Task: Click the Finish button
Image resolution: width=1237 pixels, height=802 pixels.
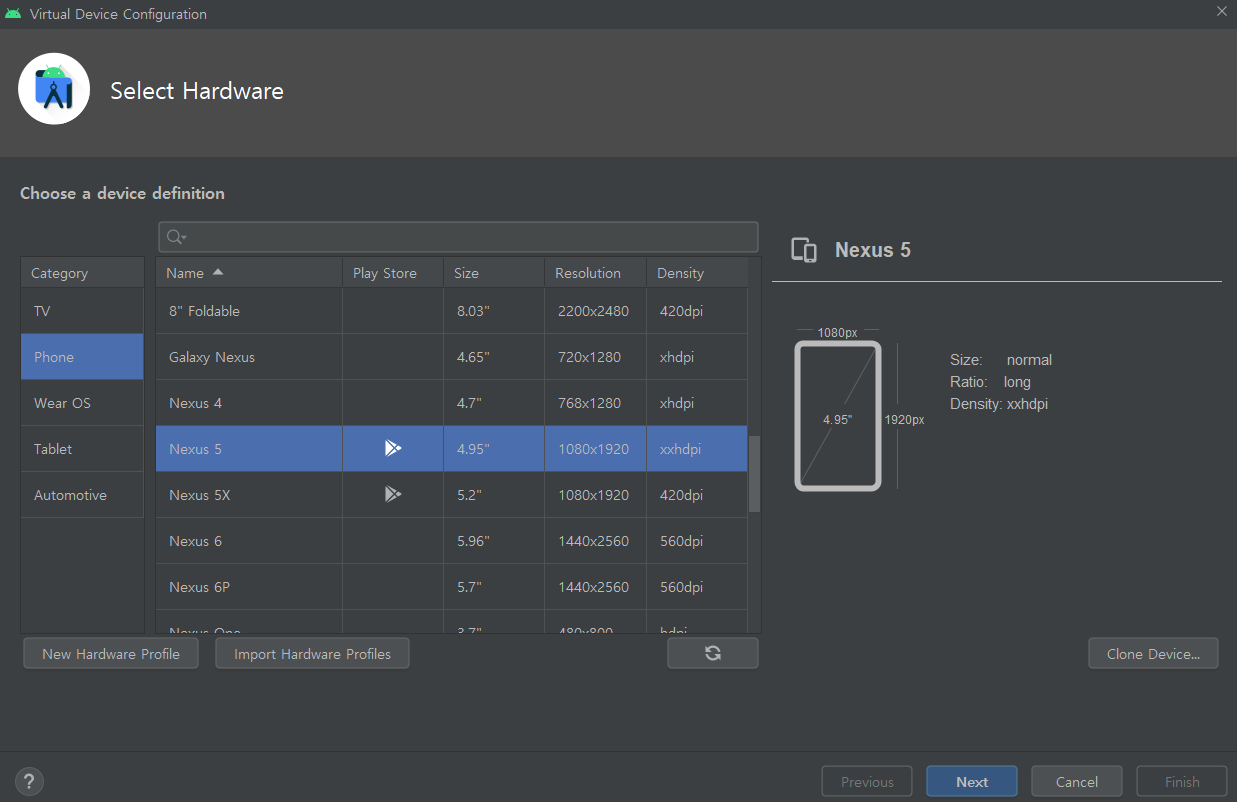Action: (1182, 782)
